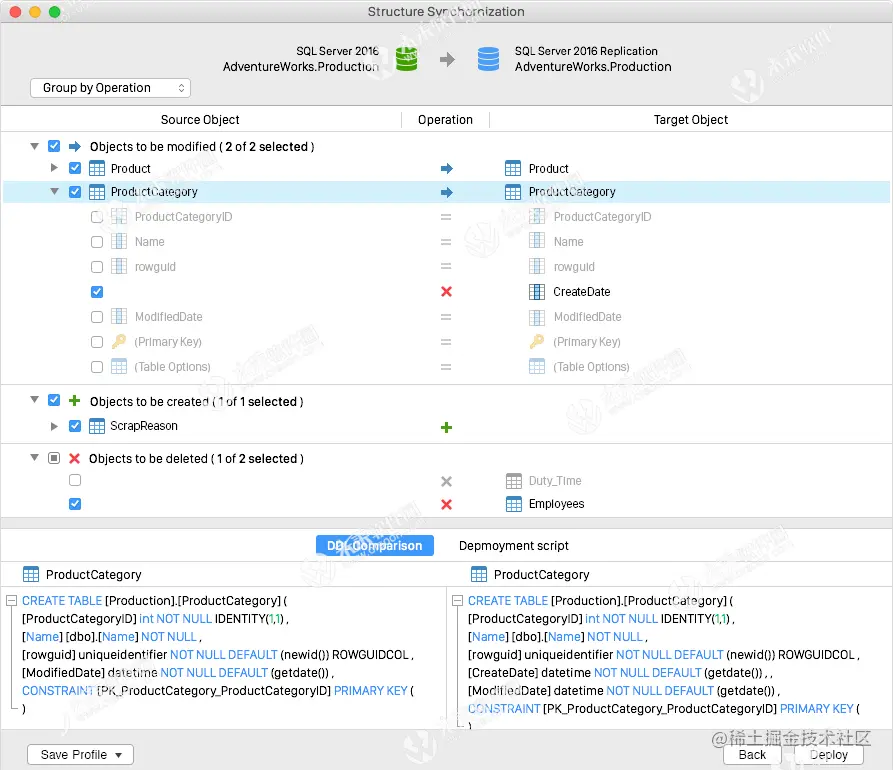
Task: Click the Employees table icon
Action: (514, 504)
